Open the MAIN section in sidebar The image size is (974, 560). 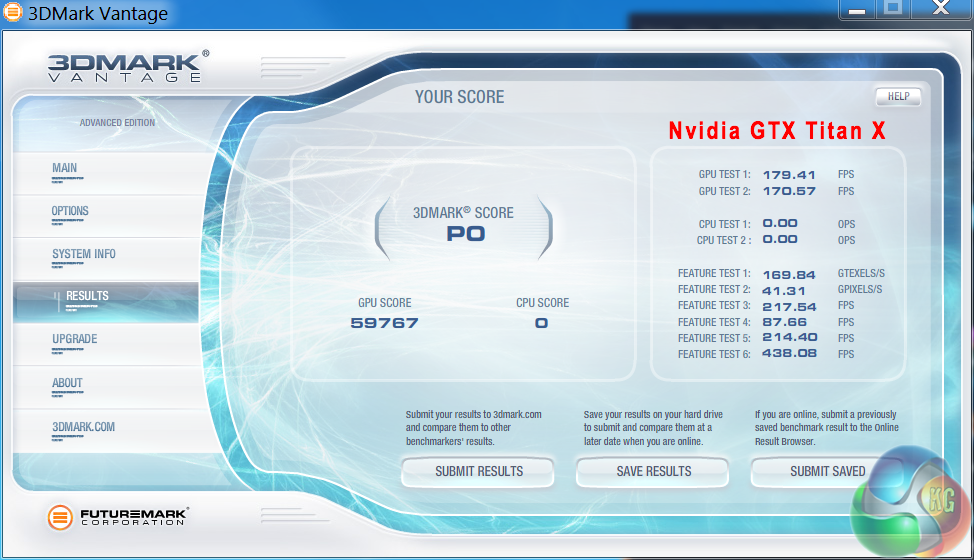(106, 173)
